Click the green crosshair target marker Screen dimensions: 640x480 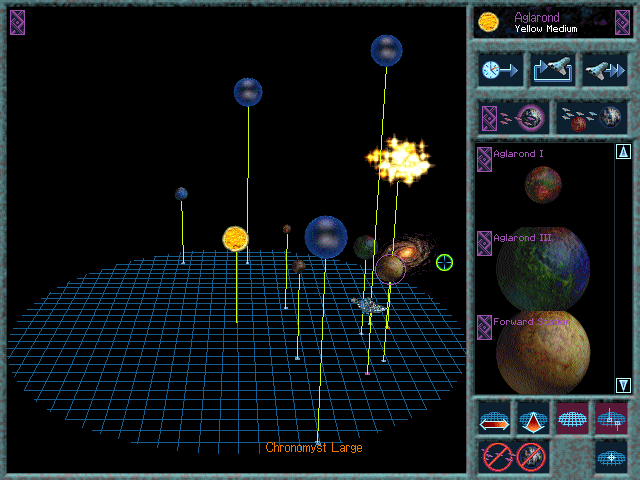pos(444,262)
